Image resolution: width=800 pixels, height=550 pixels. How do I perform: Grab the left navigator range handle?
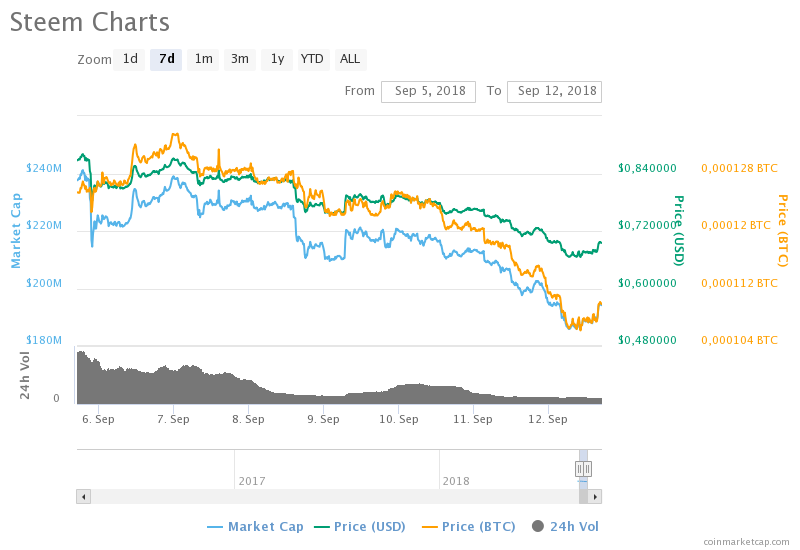(580, 468)
